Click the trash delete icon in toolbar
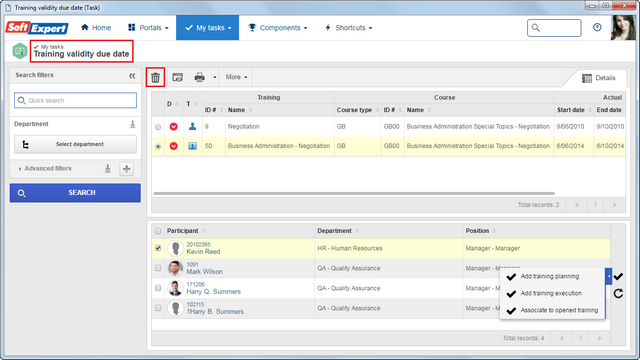The image size is (640, 360). [x=156, y=77]
